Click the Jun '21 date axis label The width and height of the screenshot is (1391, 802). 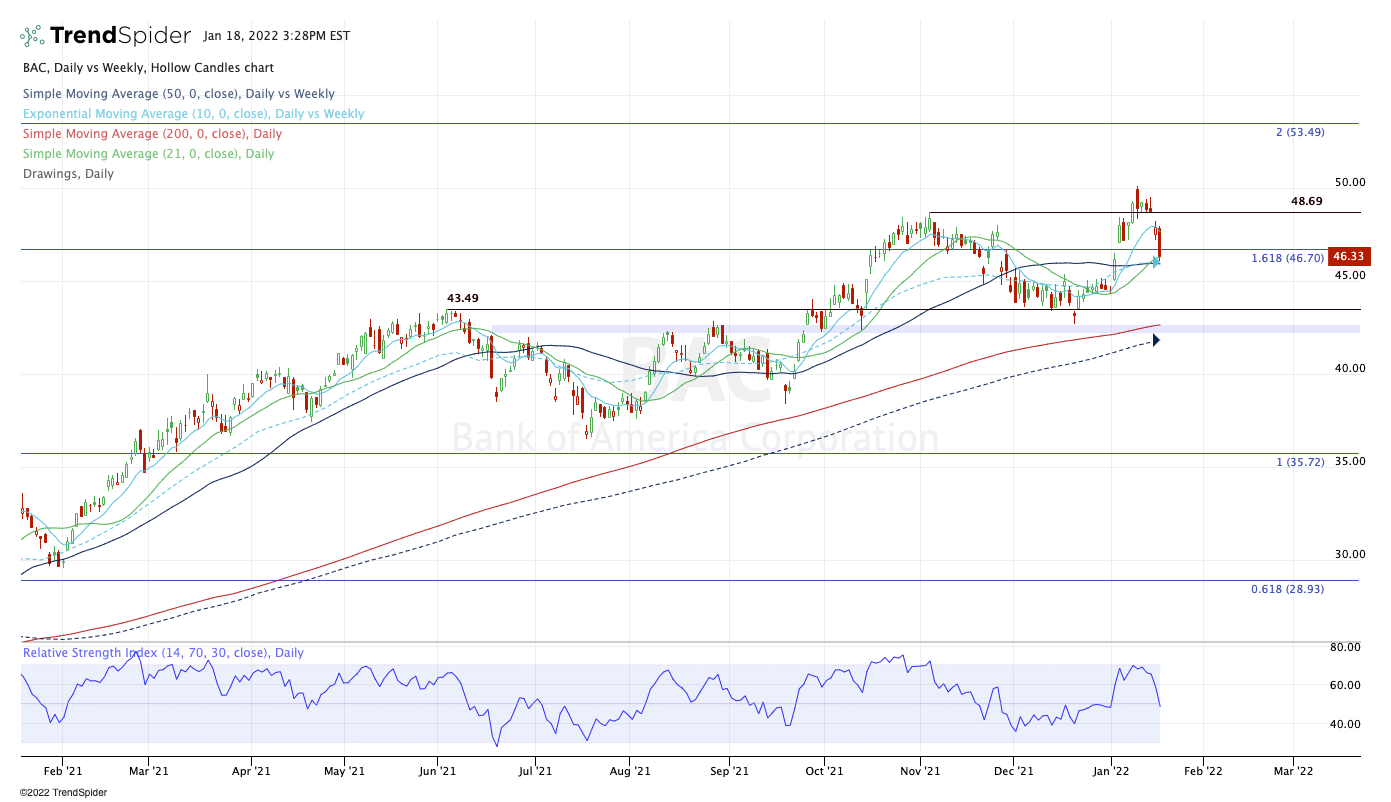437,771
